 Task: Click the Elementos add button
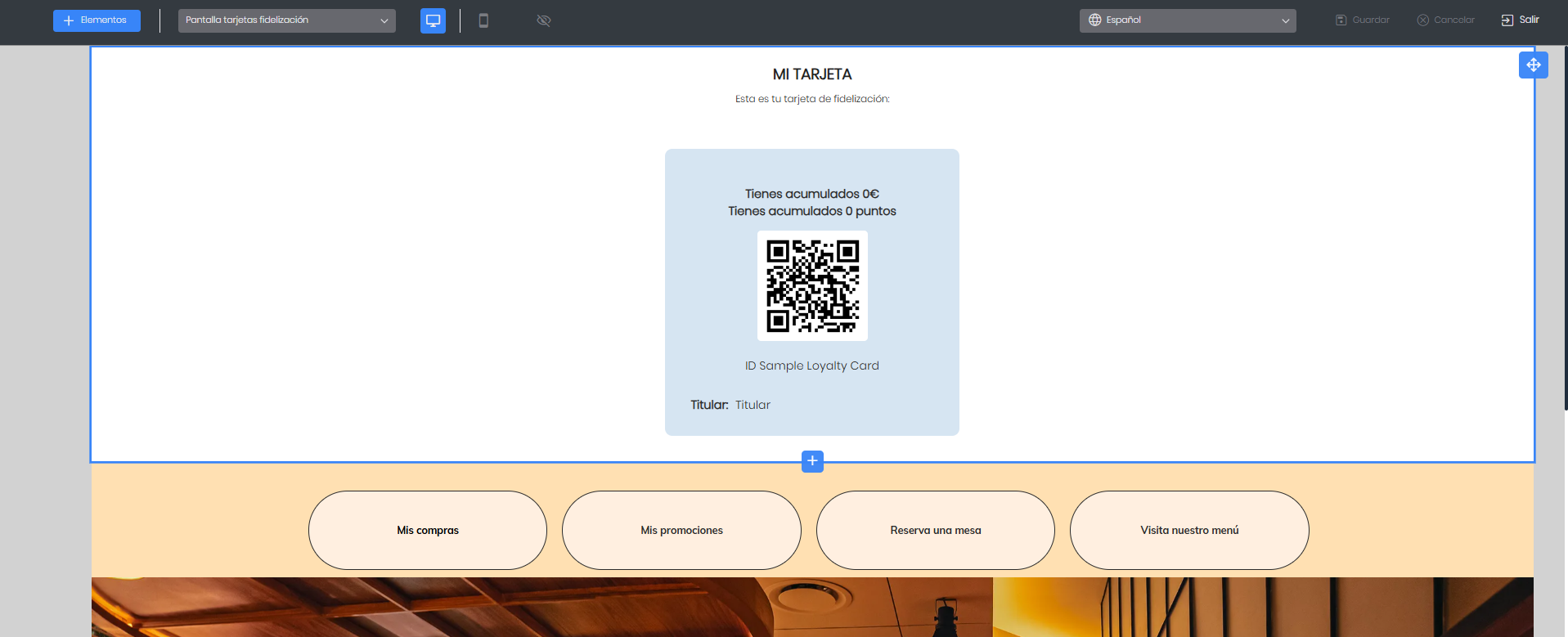[97, 20]
